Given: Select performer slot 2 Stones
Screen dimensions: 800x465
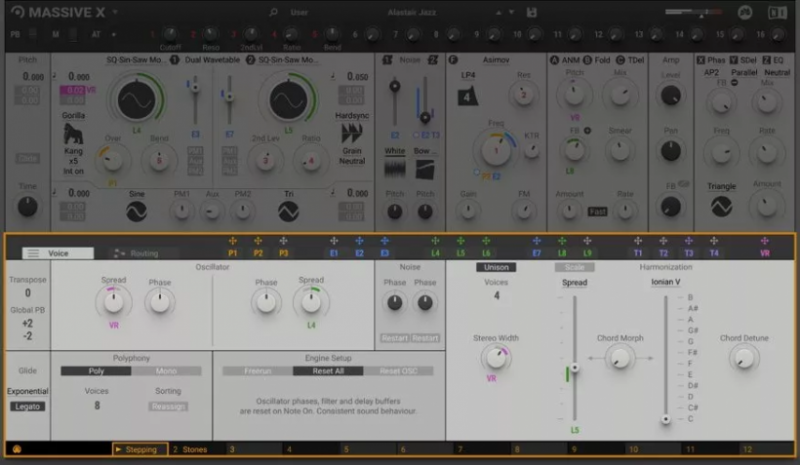Looking at the screenshot, I should [x=197, y=449].
